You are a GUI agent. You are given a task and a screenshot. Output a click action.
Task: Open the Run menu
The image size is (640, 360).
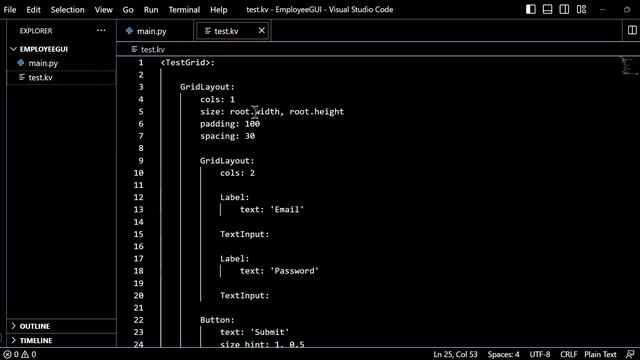click(x=151, y=9)
